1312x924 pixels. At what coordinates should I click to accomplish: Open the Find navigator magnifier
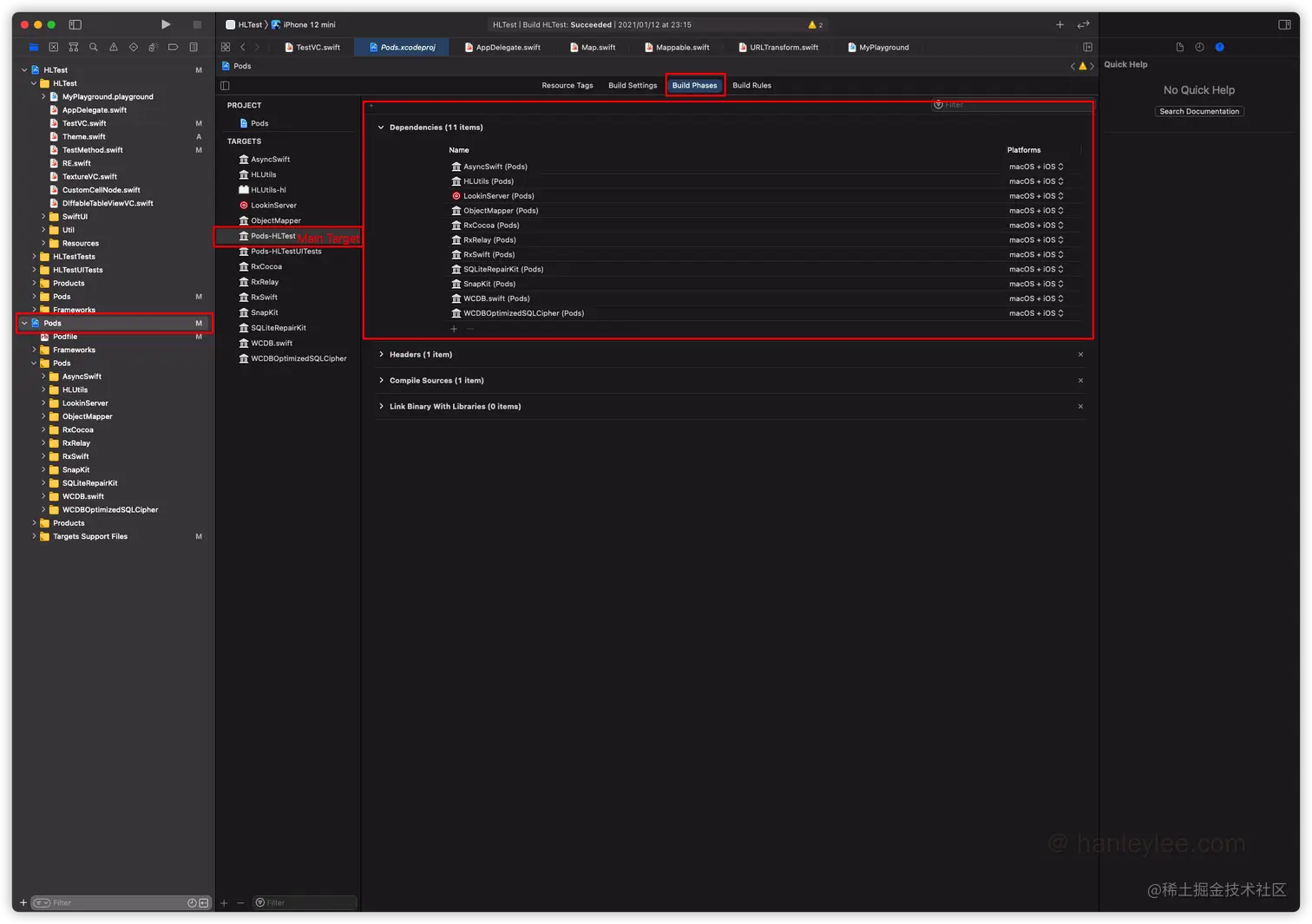pos(93,47)
